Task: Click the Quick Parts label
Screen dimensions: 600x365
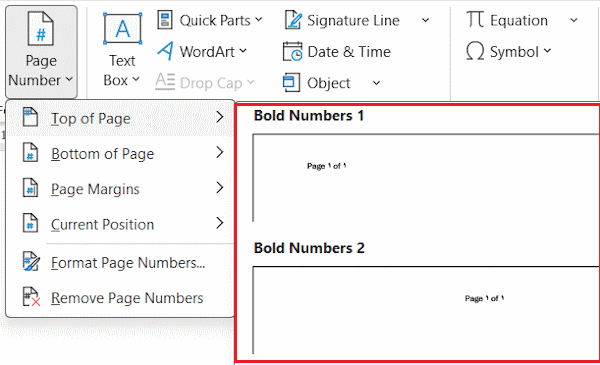Action: click(x=215, y=20)
